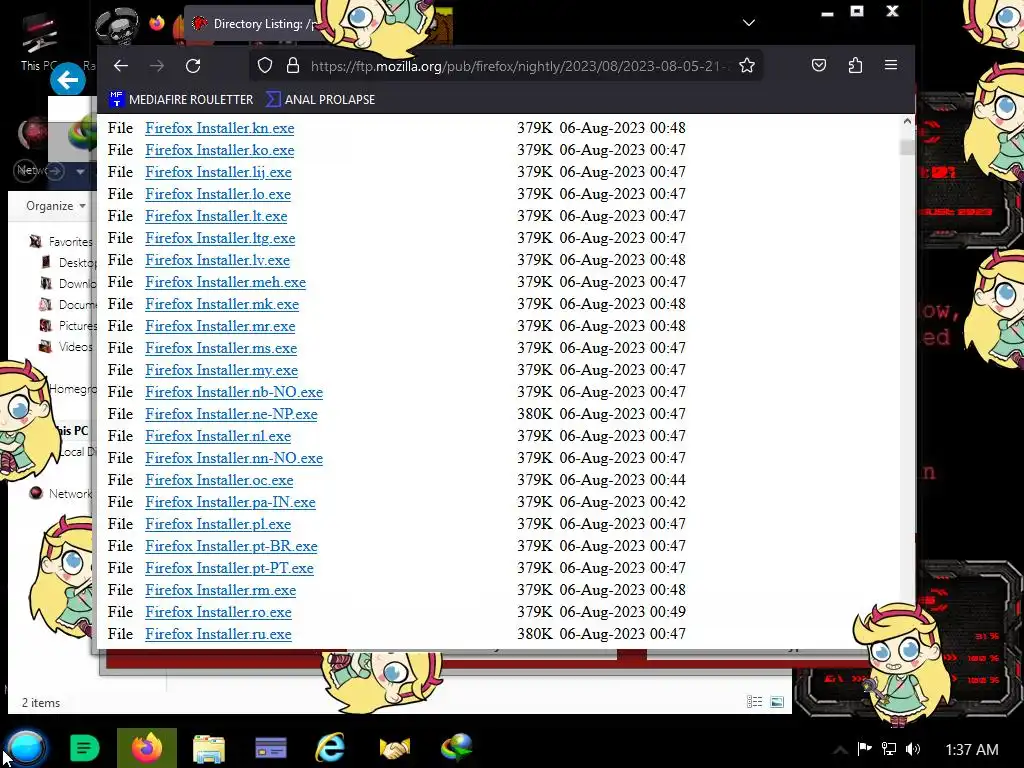The image size is (1024, 768).
Task: Click Firefox Installer.pt-BR.exe
Action: pos(231,546)
